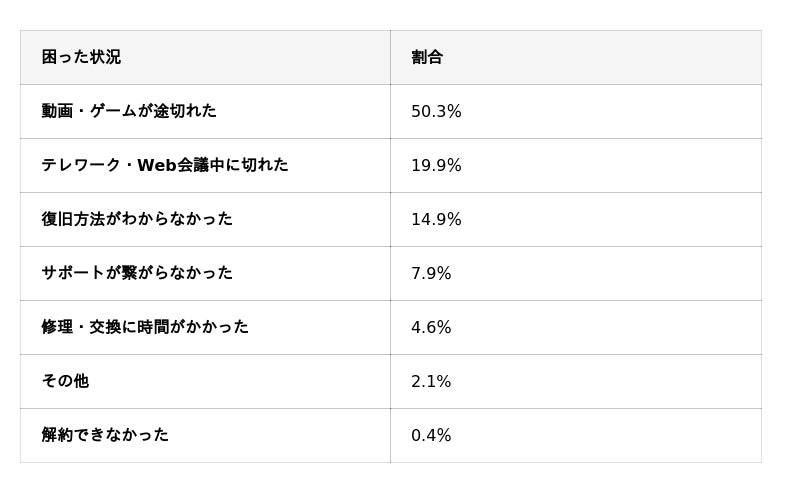This screenshot has width=800, height=493.
Task: Click the 50.3% value cell
Action: click(x=436, y=112)
